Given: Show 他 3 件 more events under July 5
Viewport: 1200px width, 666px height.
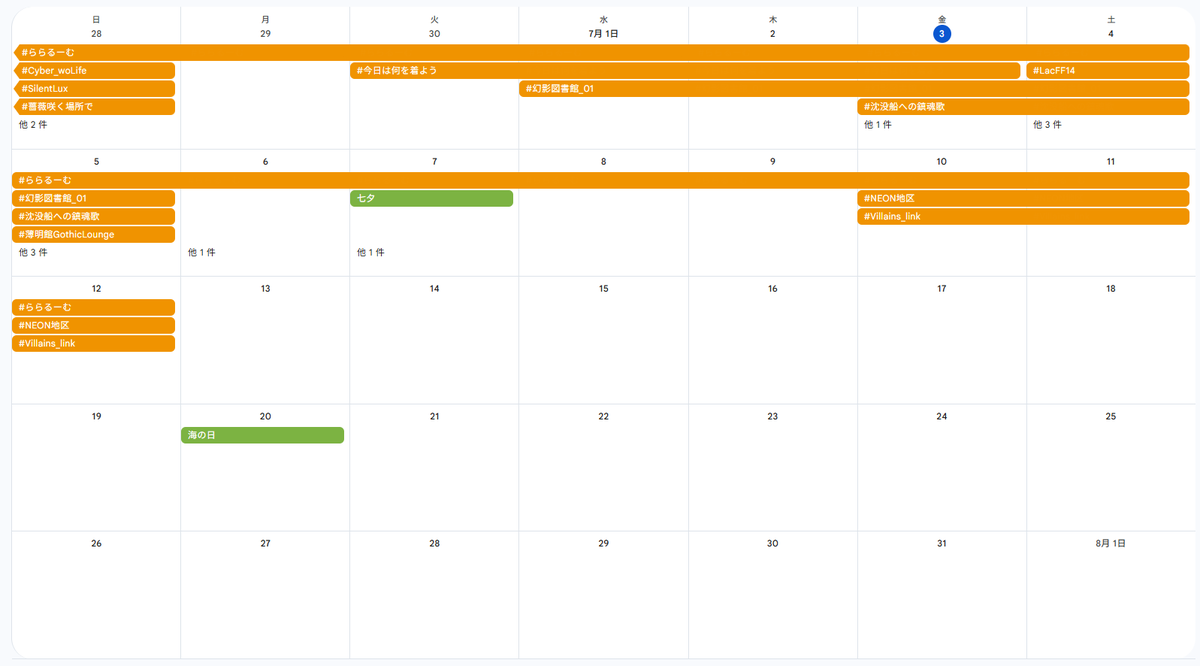Looking at the screenshot, I should click(x=33, y=253).
